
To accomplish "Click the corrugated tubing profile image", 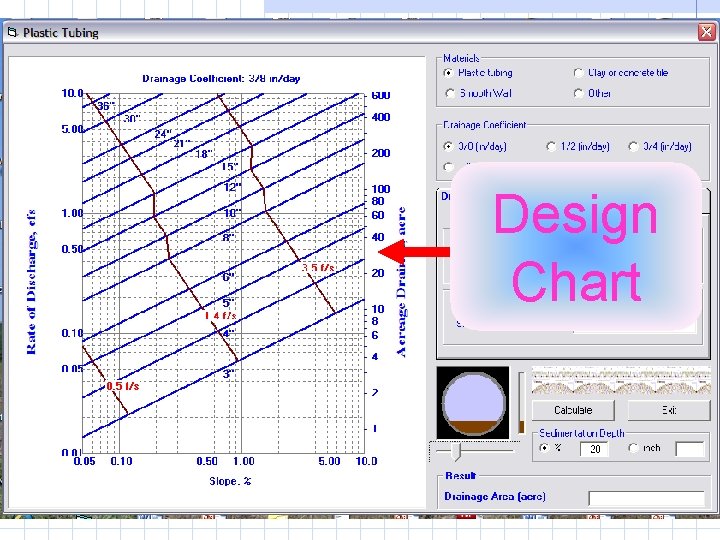I will pos(621,380).
